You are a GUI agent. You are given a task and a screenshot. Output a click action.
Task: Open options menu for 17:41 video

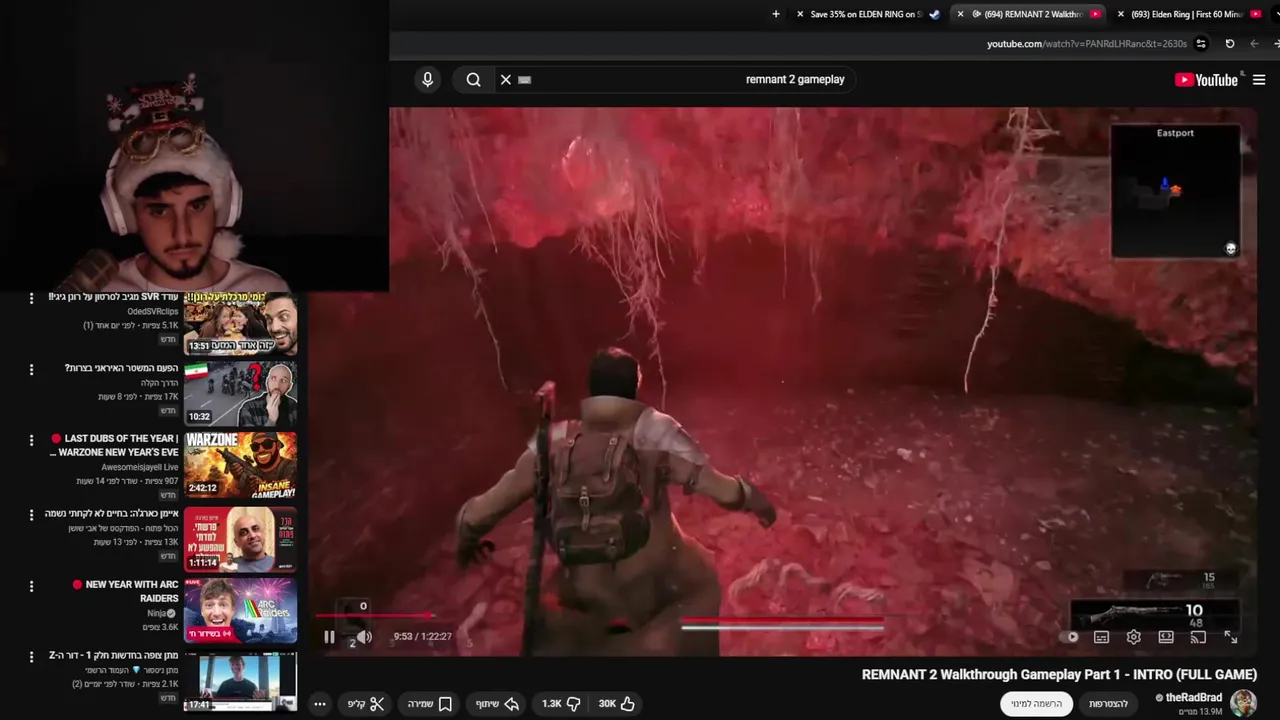(x=31, y=657)
